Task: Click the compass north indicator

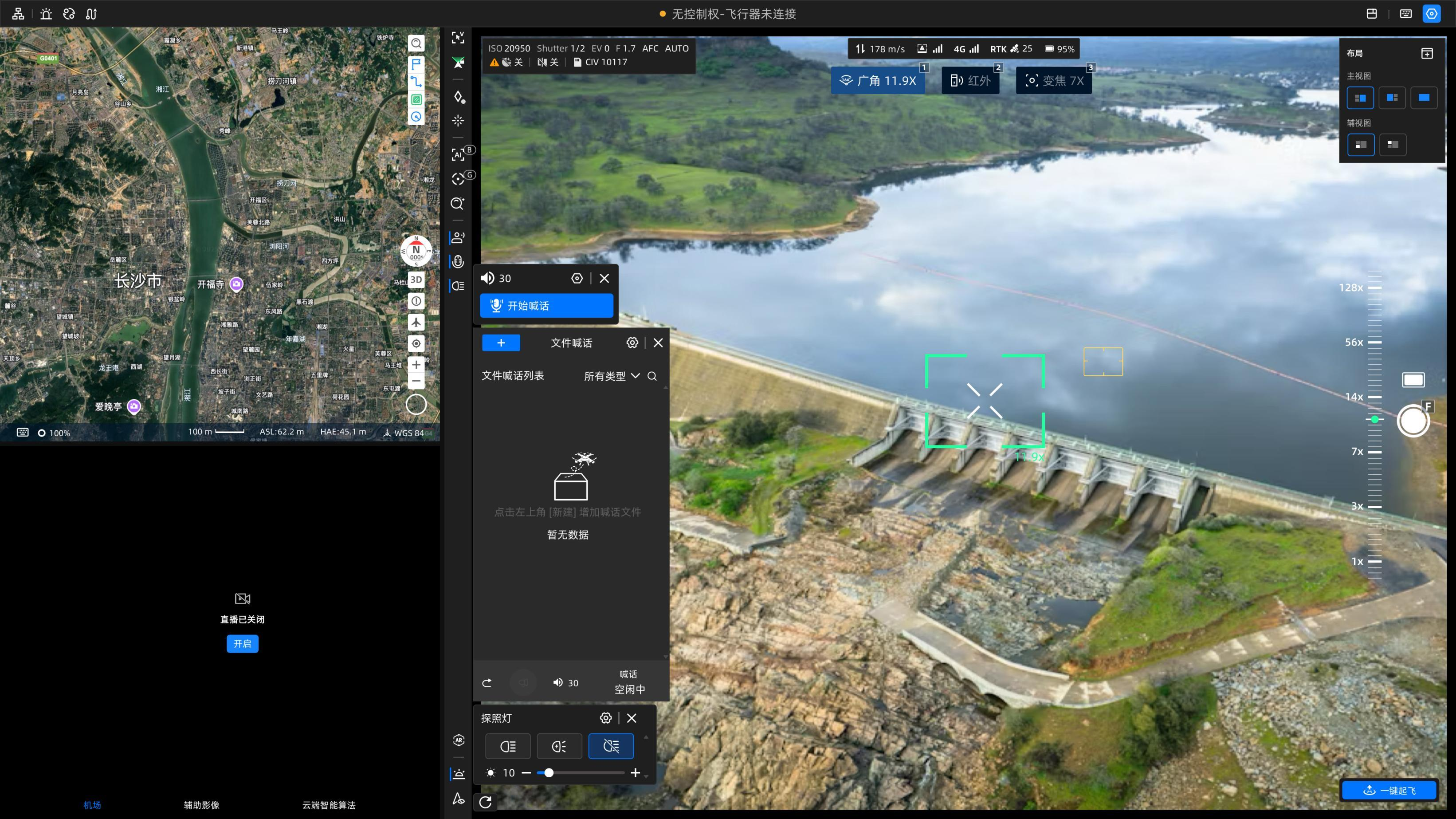Action: [x=416, y=251]
